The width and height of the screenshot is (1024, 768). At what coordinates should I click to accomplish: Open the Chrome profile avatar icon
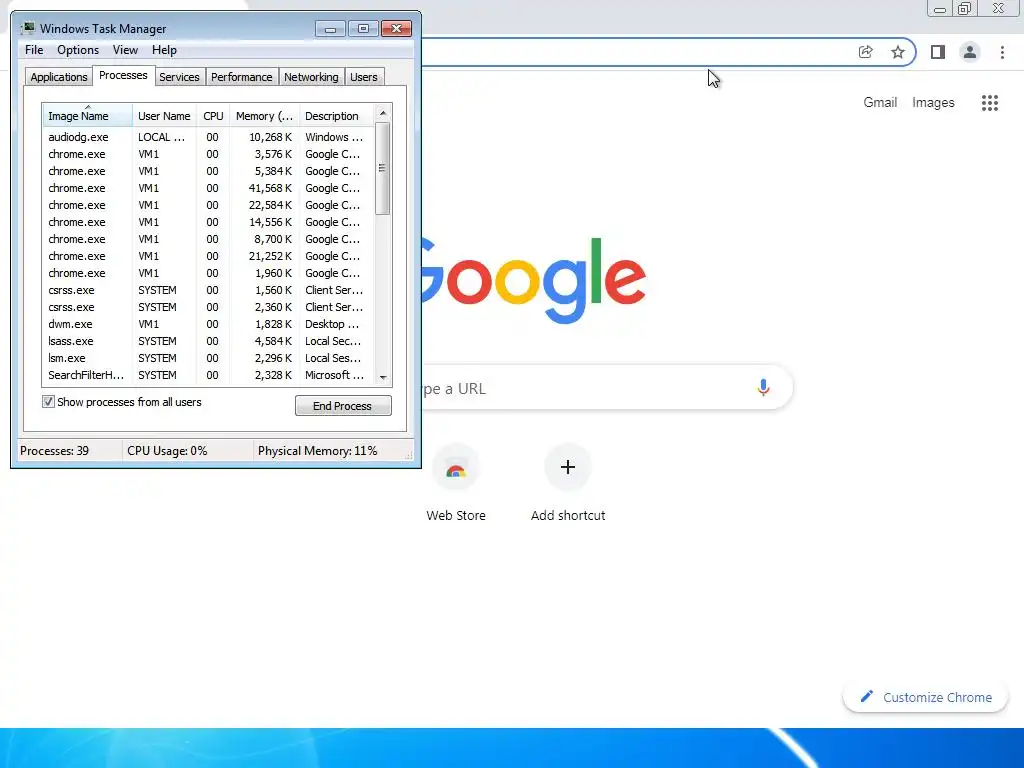pos(970,52)
